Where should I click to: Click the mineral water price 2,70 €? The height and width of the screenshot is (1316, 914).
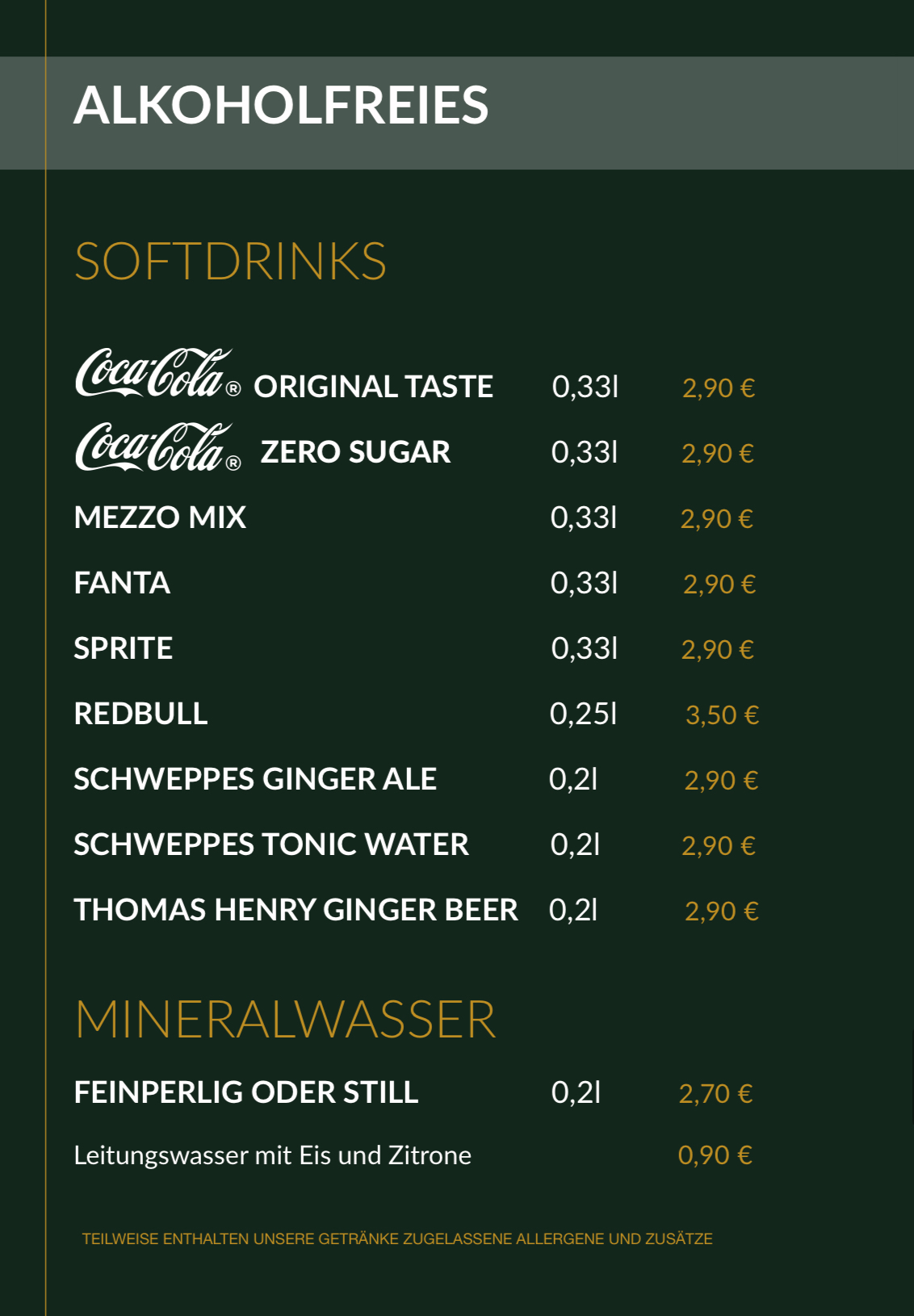tap(715, 1094)
